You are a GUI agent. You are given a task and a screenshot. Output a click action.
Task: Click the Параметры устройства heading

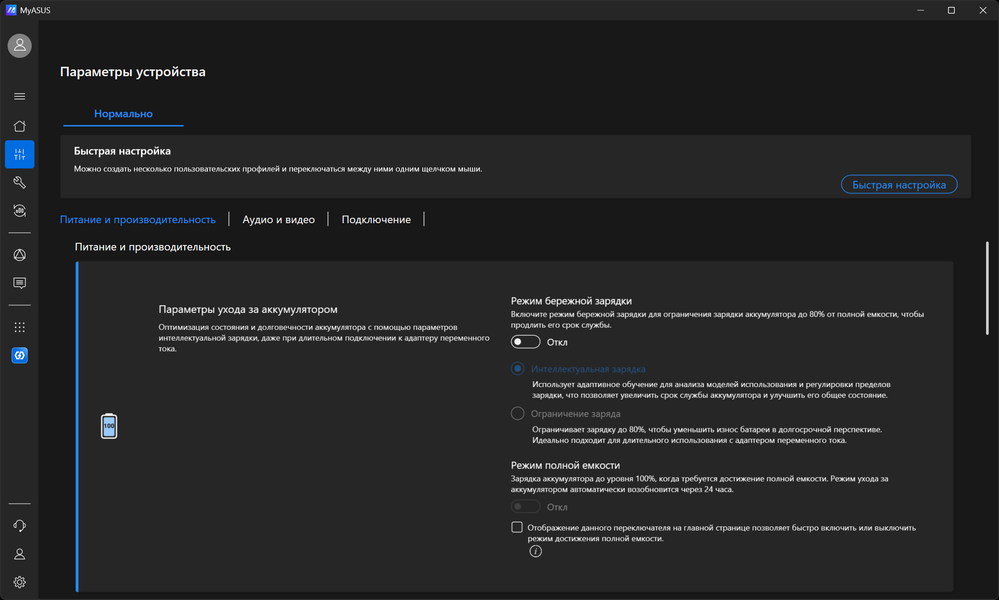(133, 72)
